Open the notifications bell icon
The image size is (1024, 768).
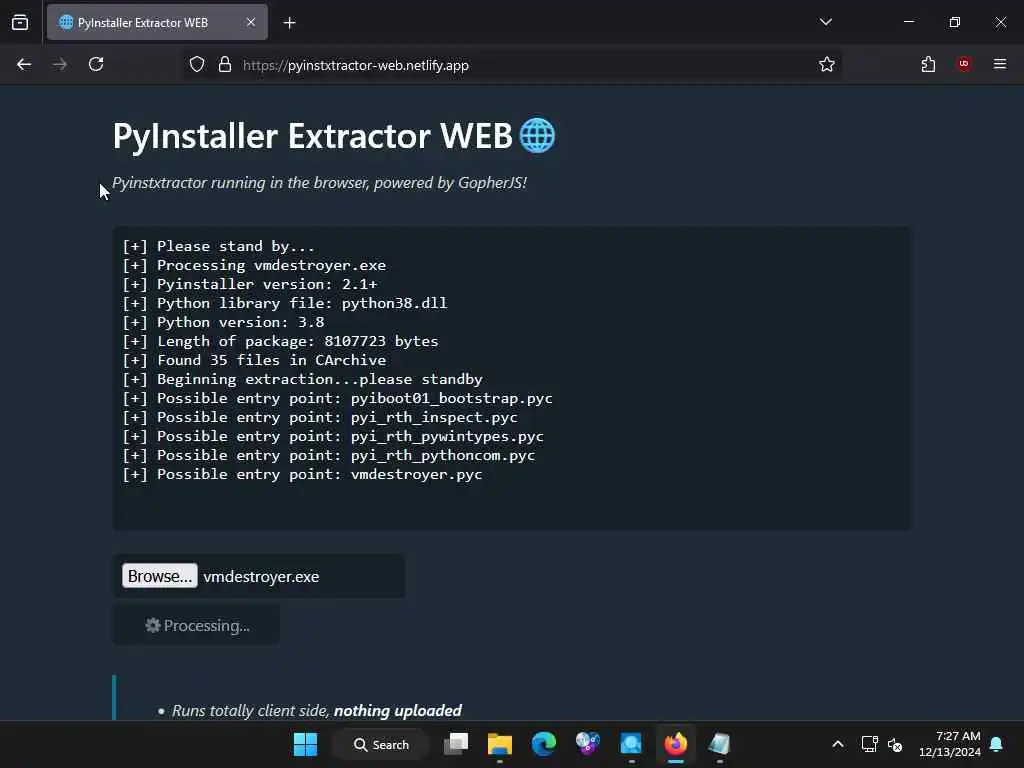coord(997,744)
